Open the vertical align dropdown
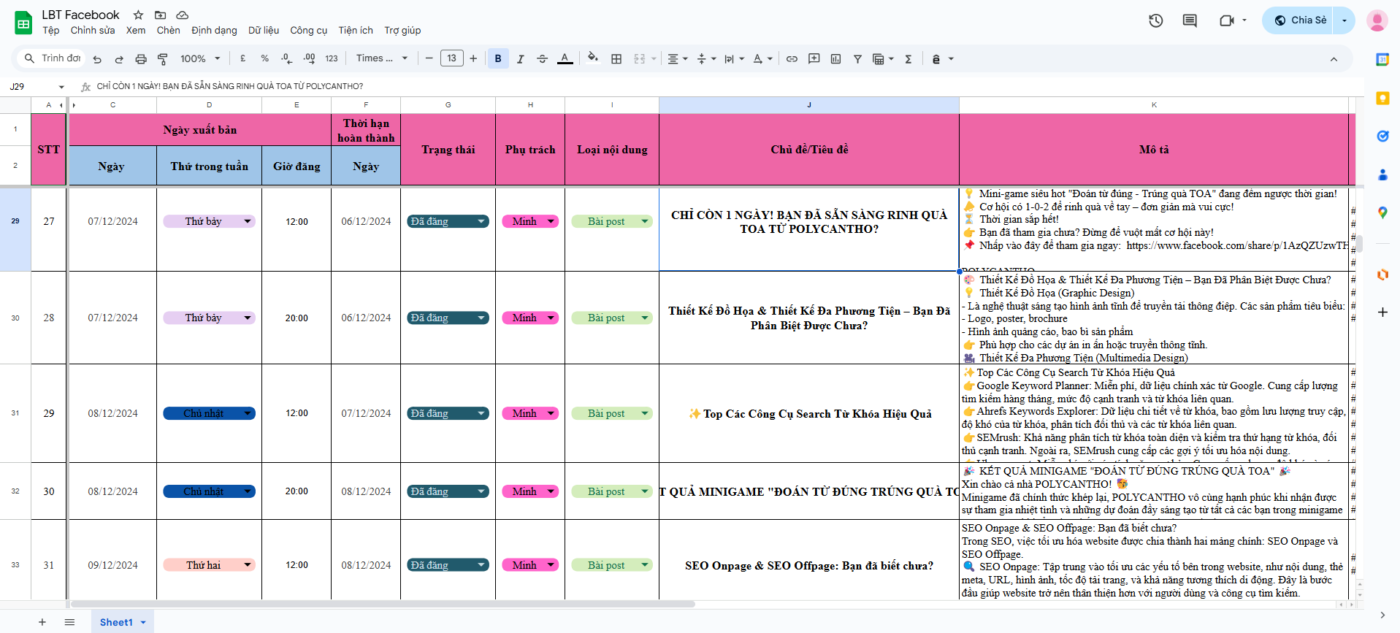 [705, 59]
